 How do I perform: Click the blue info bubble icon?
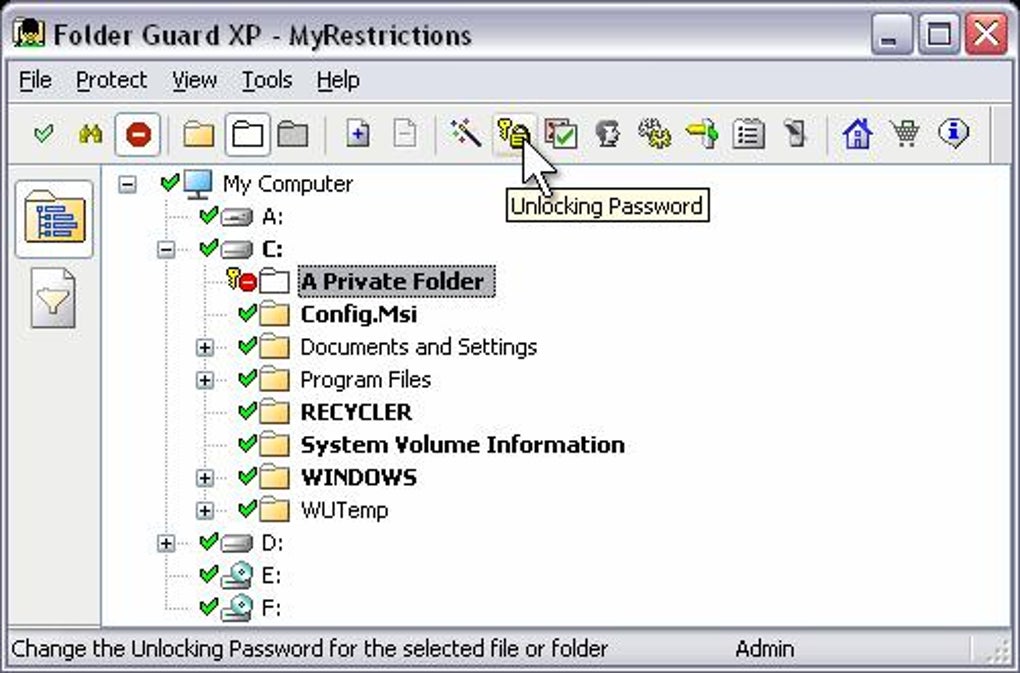tap(954, 133)
